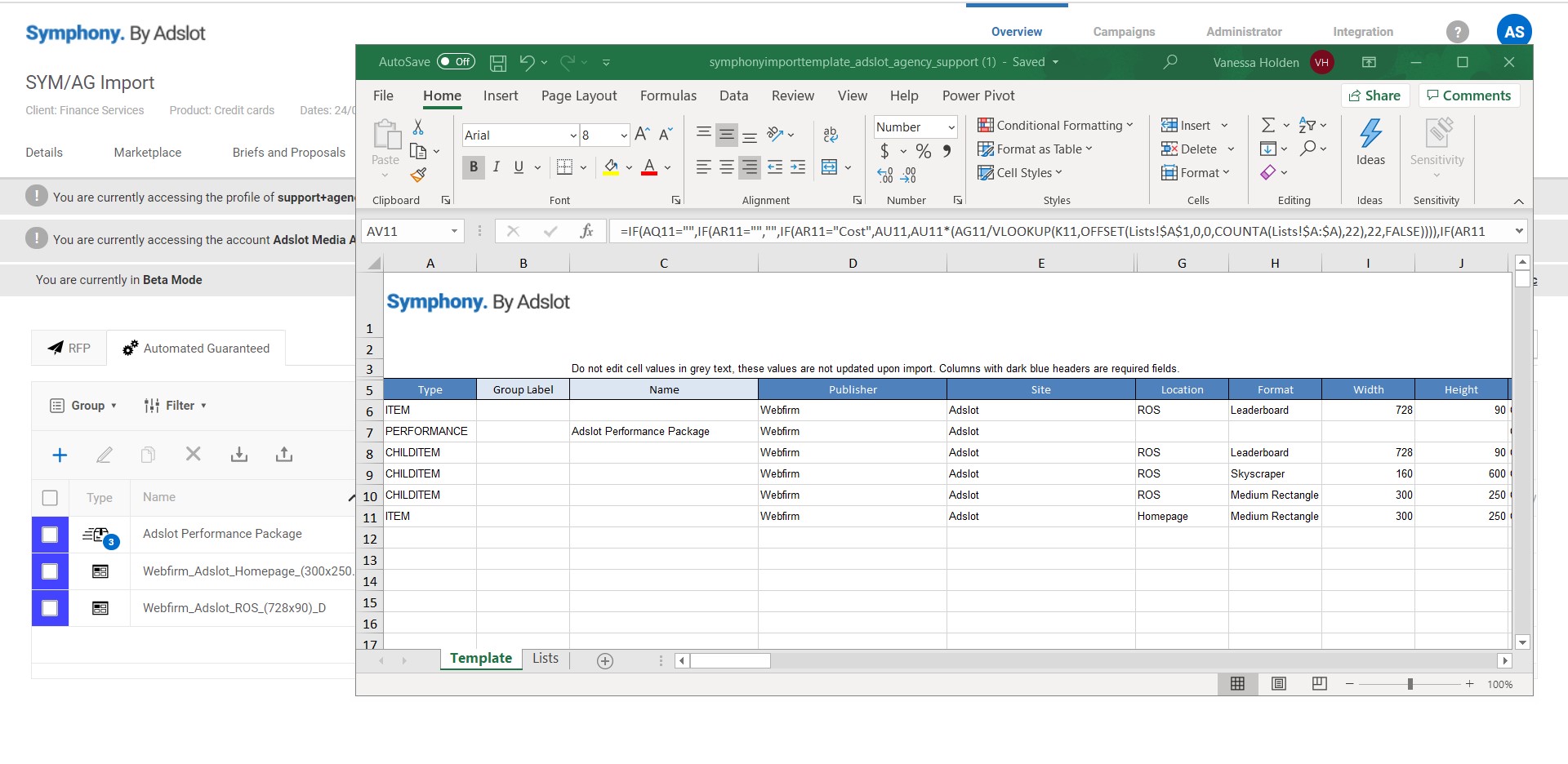Toggle Italic formatting
Viewport: 1568px width, 764px height.
(496, 167)
